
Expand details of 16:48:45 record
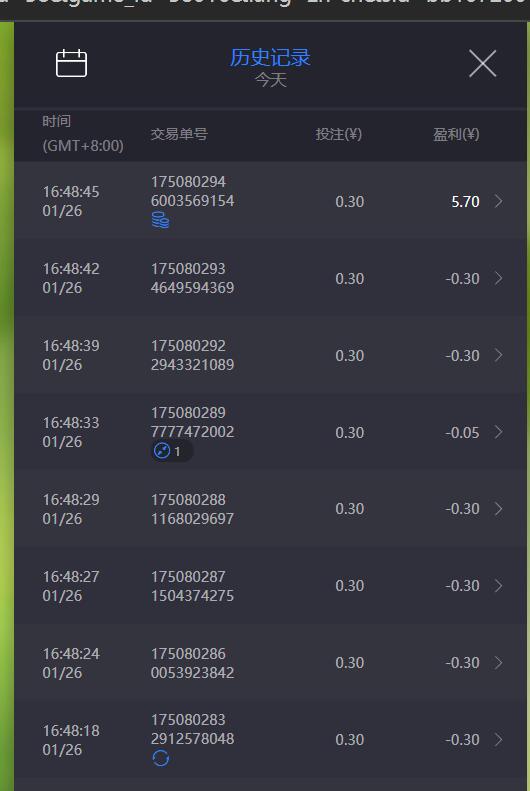498,201
